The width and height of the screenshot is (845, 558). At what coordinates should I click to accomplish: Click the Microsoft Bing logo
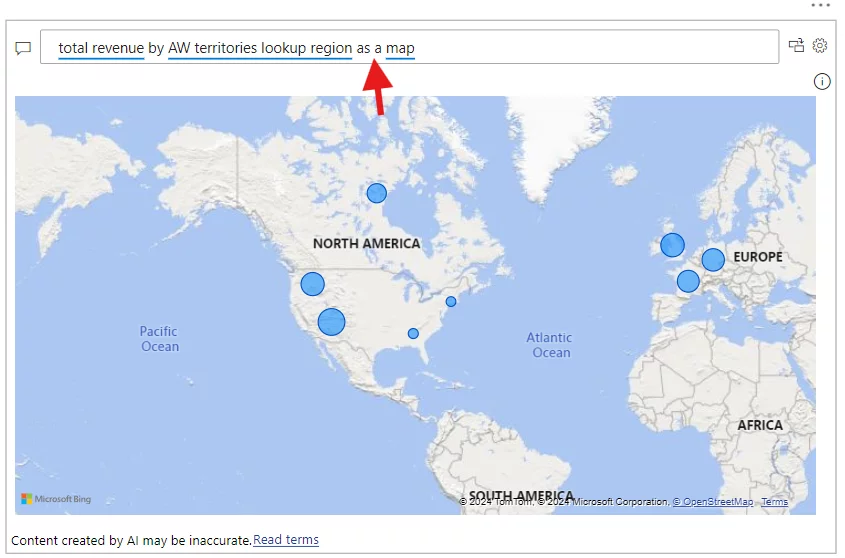tap(55, 498)
